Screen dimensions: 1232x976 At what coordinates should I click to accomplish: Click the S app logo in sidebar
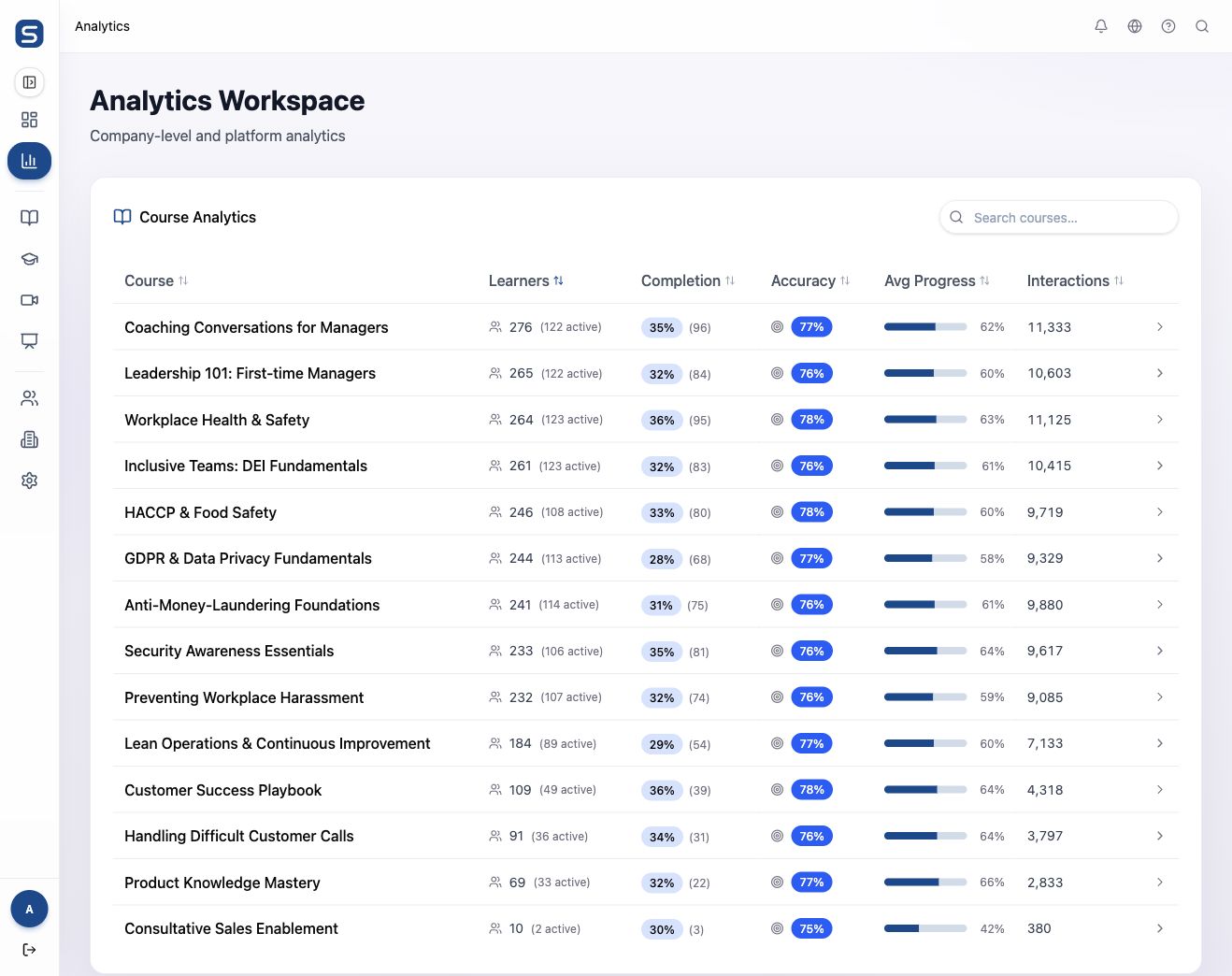pos(29,34)
